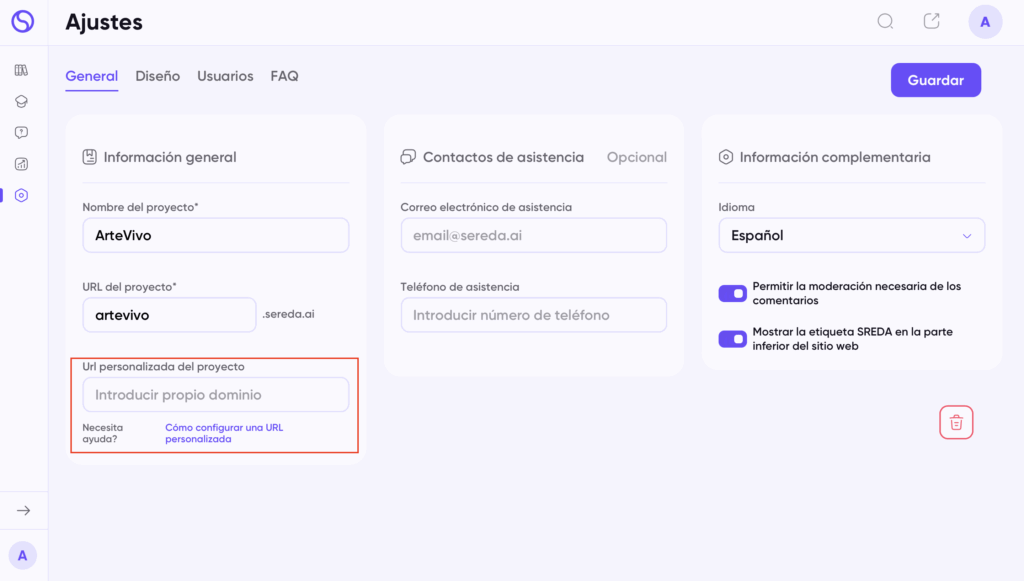Click the search magnifier icon
Viewport: 1024px width, 581px height.
pos(886,22)
